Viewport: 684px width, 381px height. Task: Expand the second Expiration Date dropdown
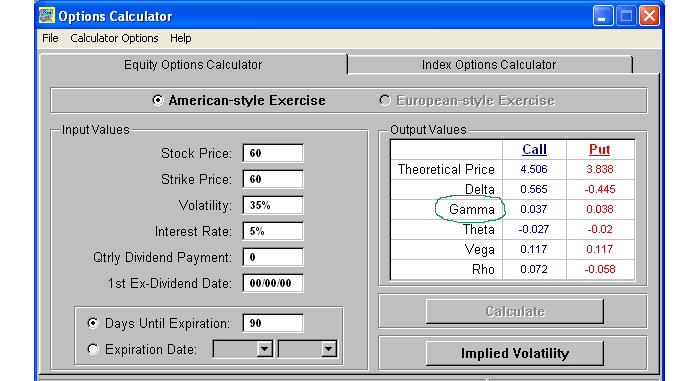[x=328, y=349]
